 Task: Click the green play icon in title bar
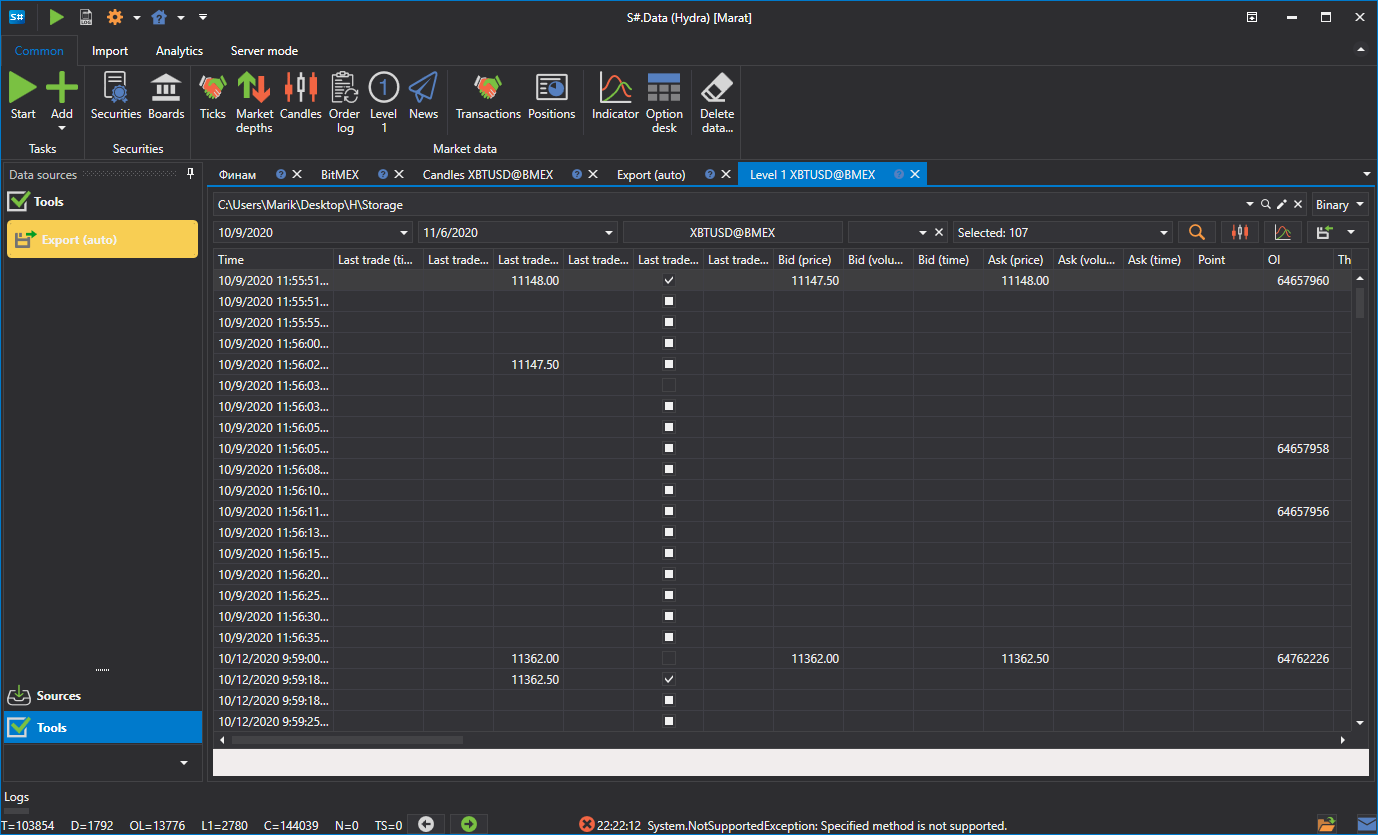pyautogui.click(x=57, y=17)
